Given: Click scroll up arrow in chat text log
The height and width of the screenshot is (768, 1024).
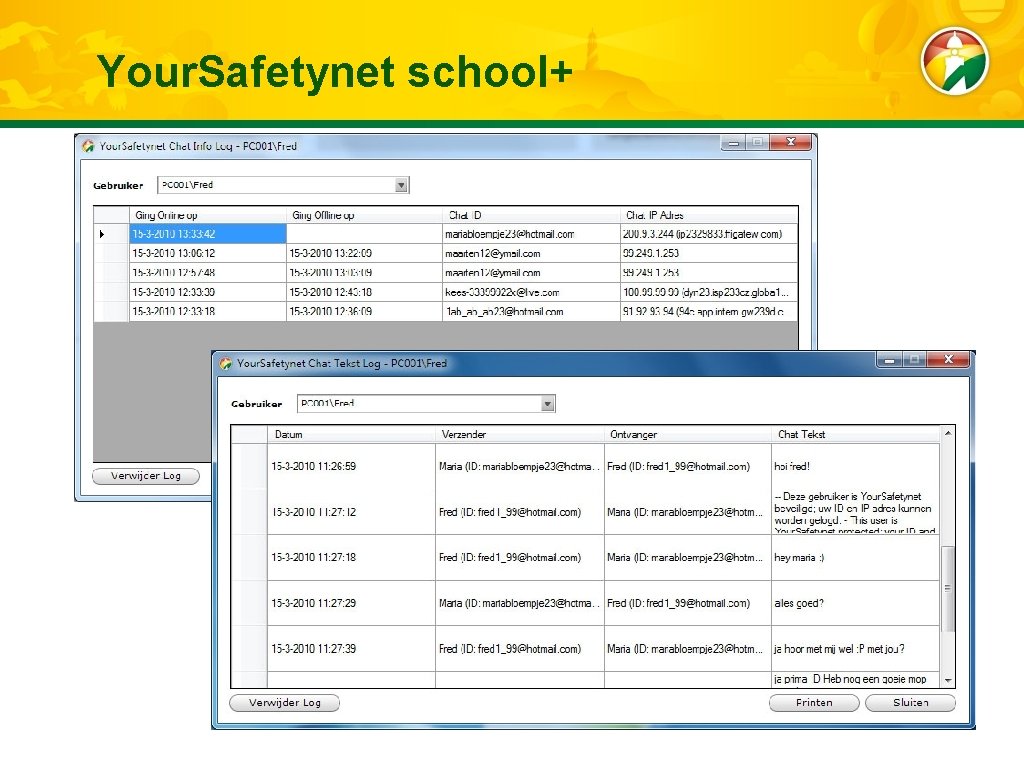Looking at the screenshot, I should coord(948,433).
